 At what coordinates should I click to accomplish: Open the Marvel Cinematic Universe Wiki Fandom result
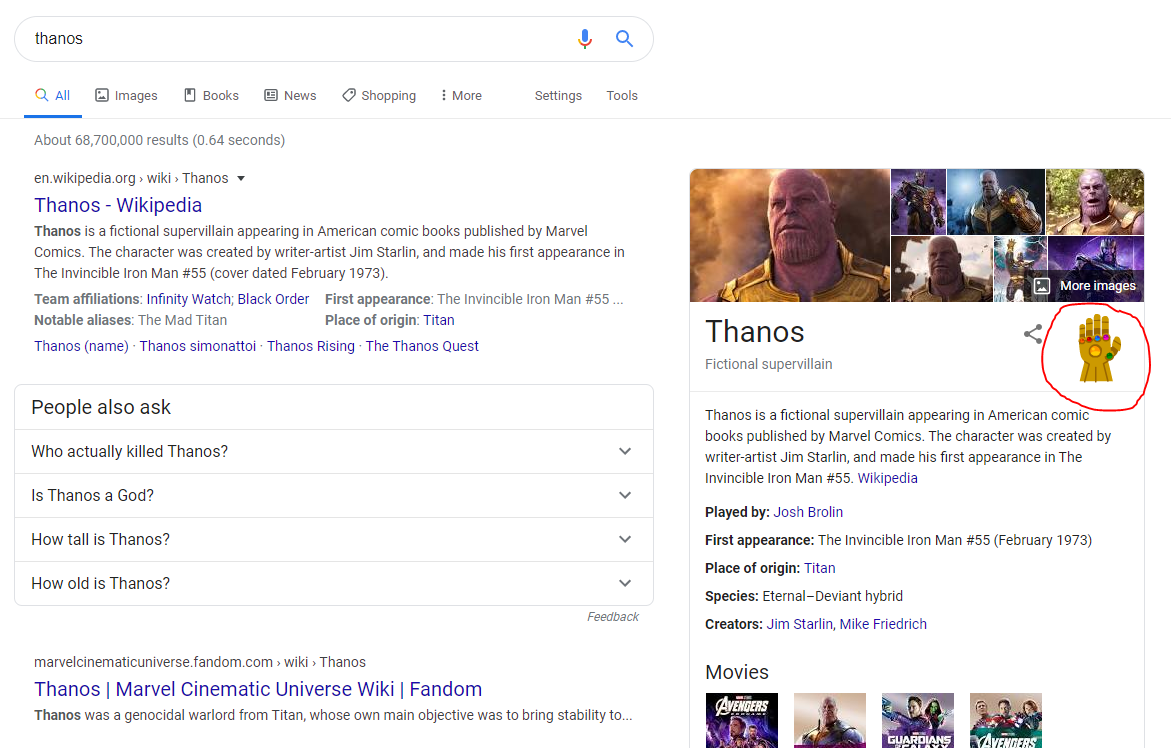(x=258, y=689)
